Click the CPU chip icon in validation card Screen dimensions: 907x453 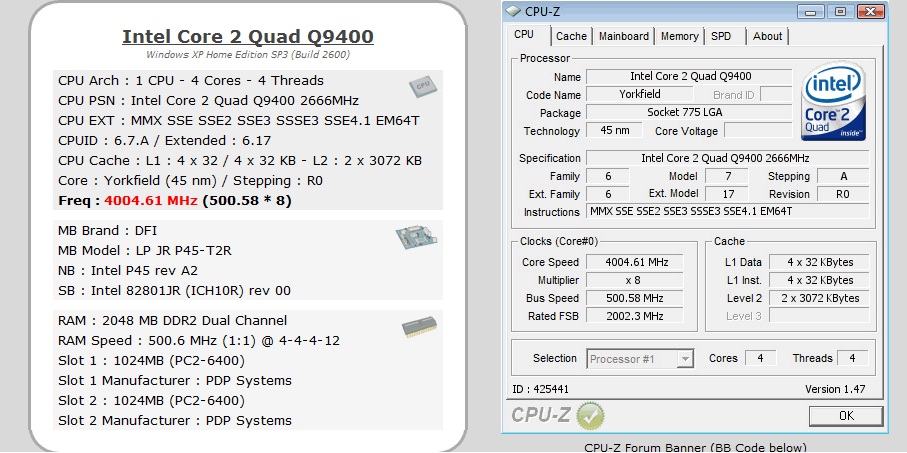click(x=423, y=86)
